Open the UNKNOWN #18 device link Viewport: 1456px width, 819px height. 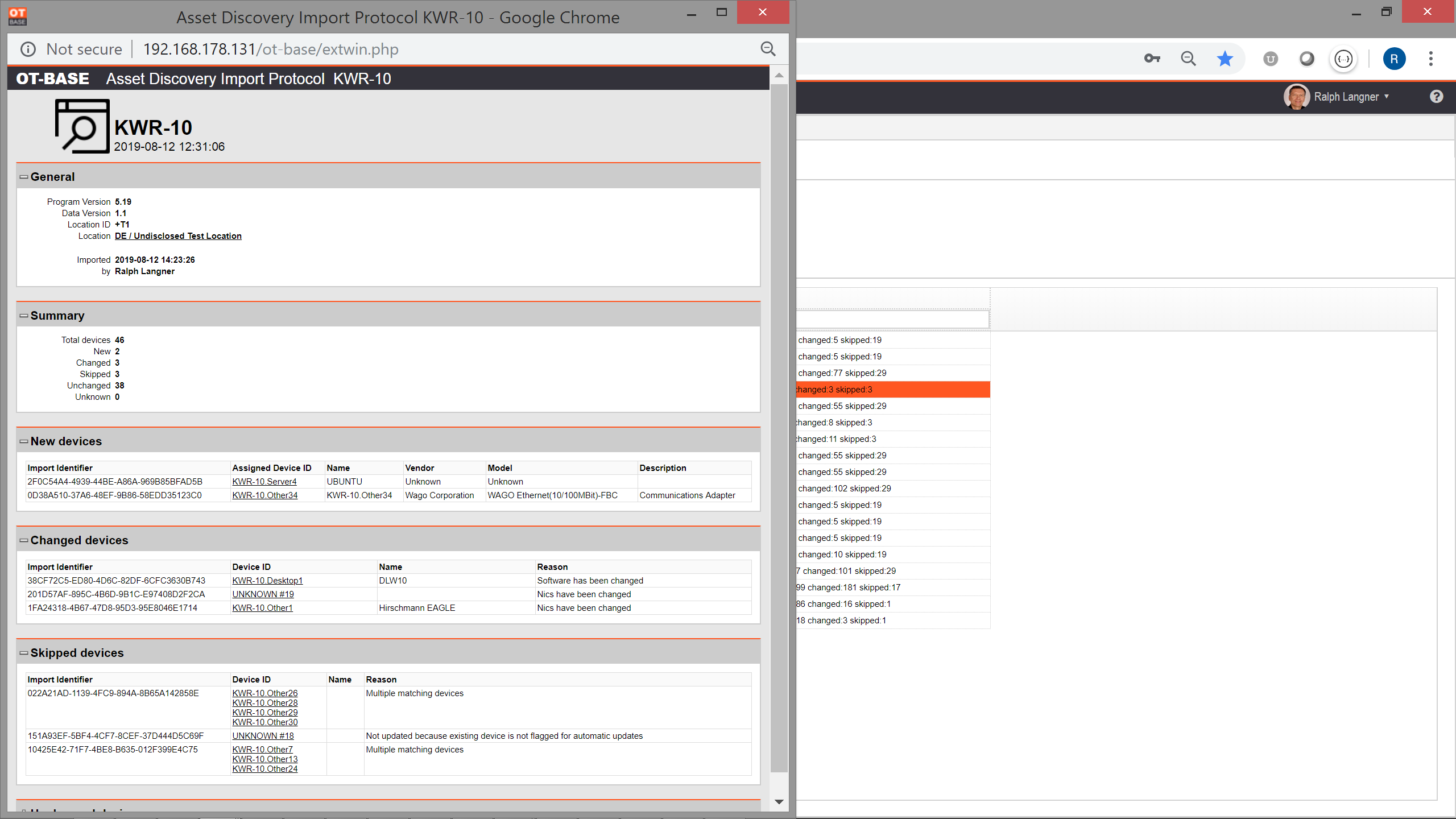[x=263, y=736]
